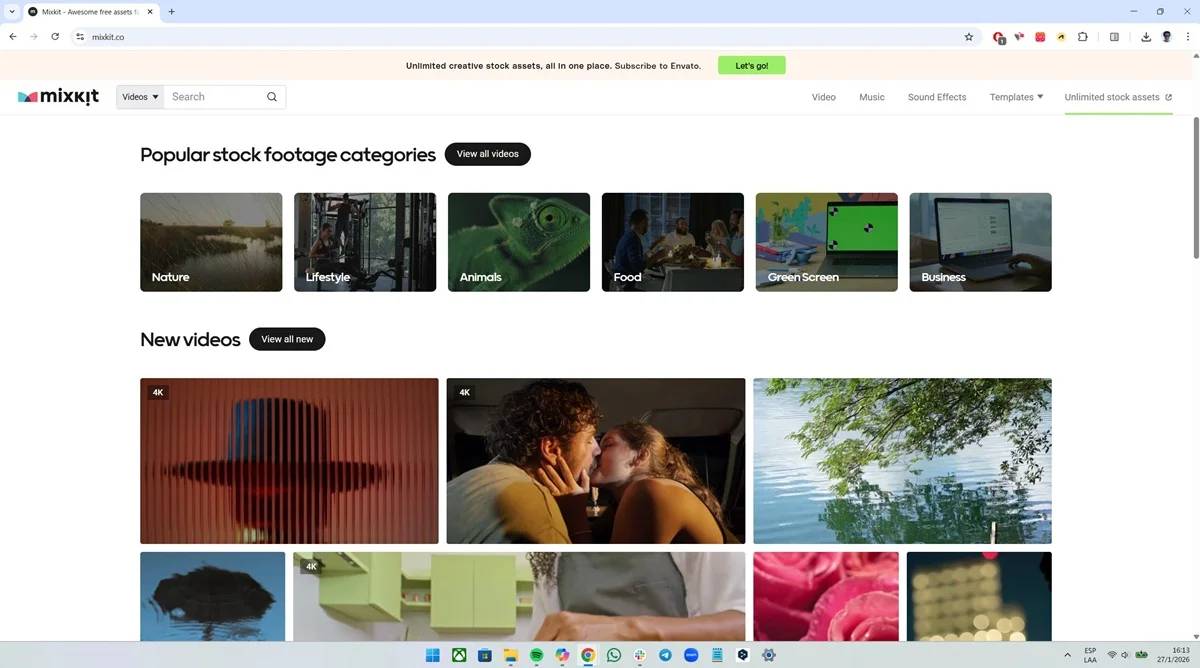Open the Lifestyle category card
Image resolution: width=1200 pixels, height=668 pixels.
coord(365,242)
